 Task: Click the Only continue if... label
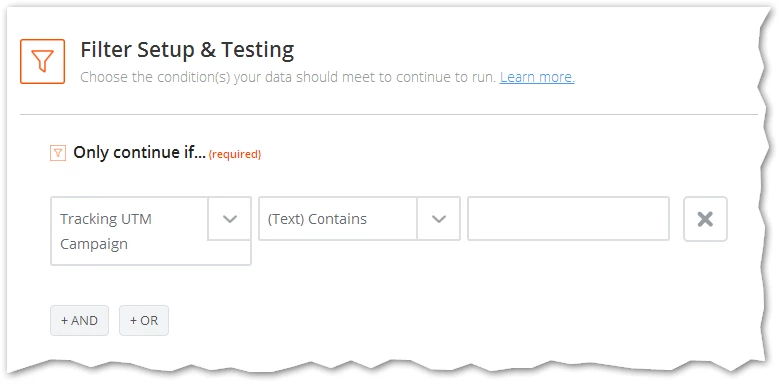139,153
